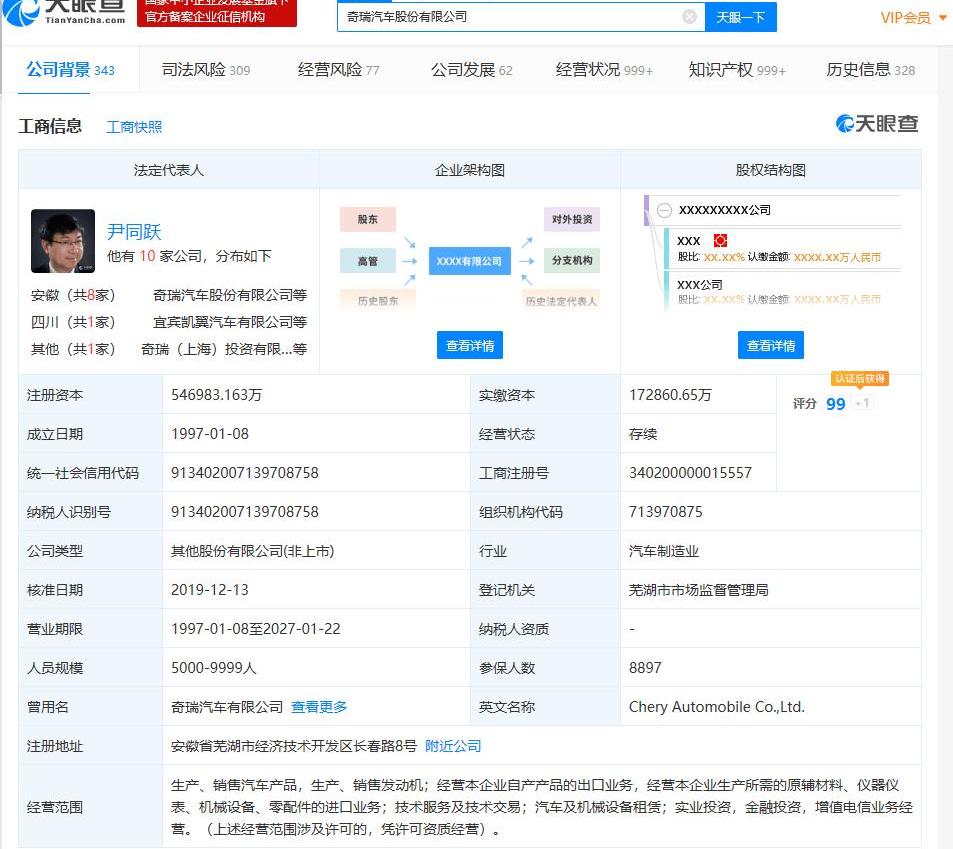Open the 工商快照 link
Screen dimensions: 953x849
134,127
